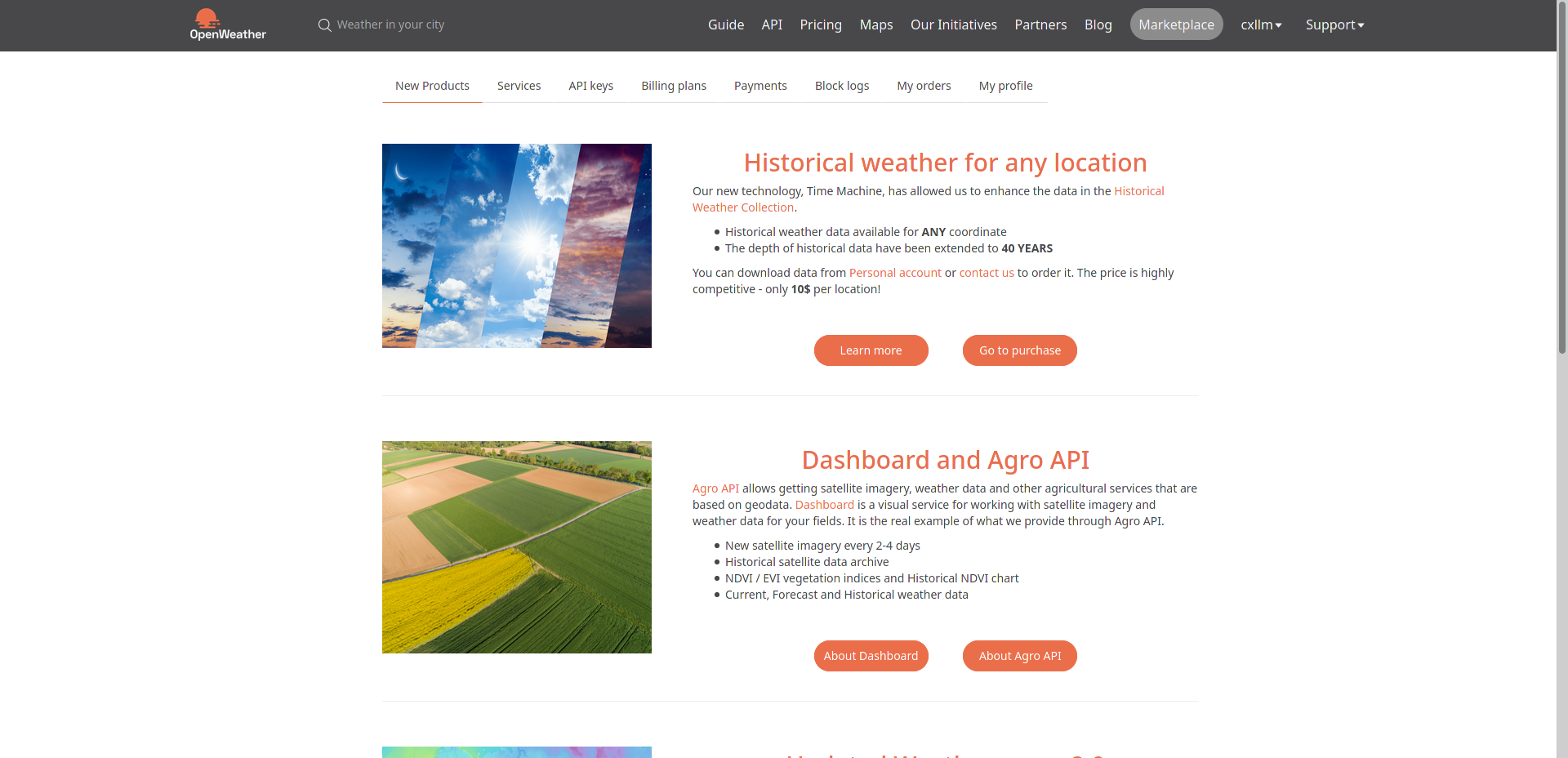
Task: Click the About Dashboard button
Action: 871,656
